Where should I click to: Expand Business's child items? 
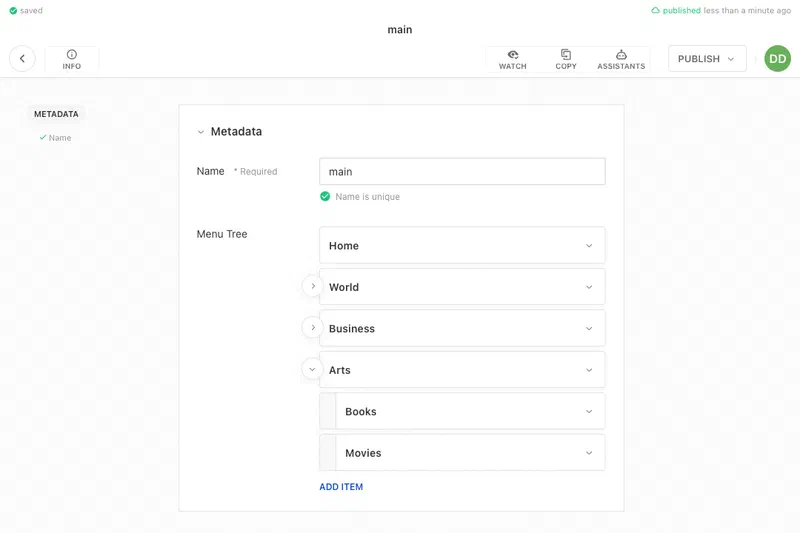tap(313, 327)
